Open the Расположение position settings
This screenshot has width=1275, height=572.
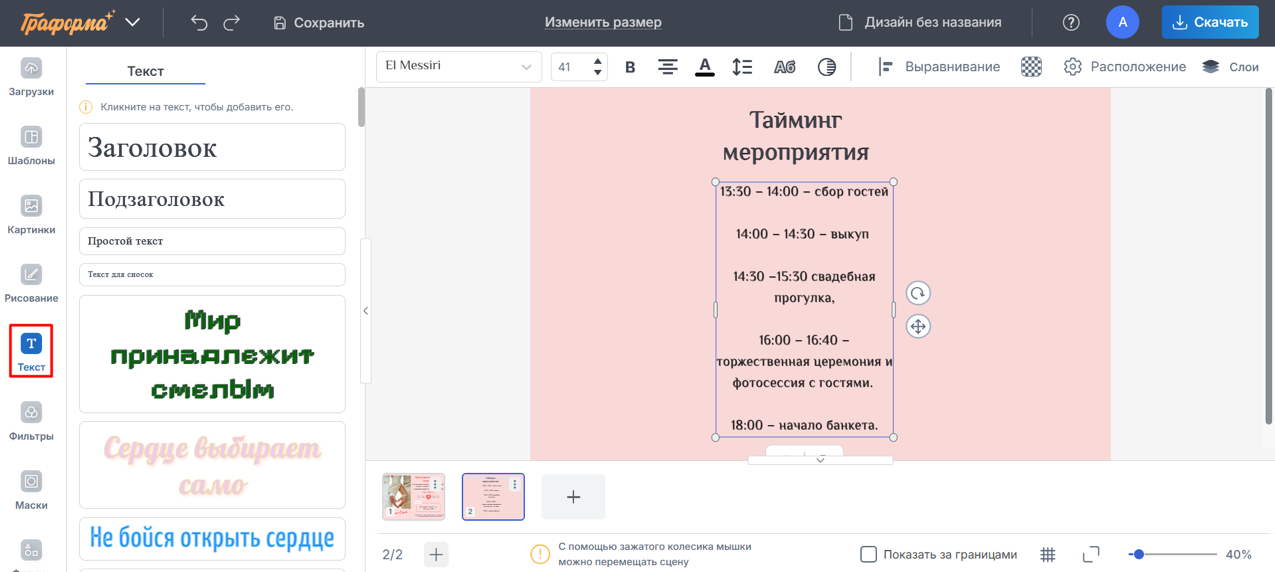[x=1125, y=67]
